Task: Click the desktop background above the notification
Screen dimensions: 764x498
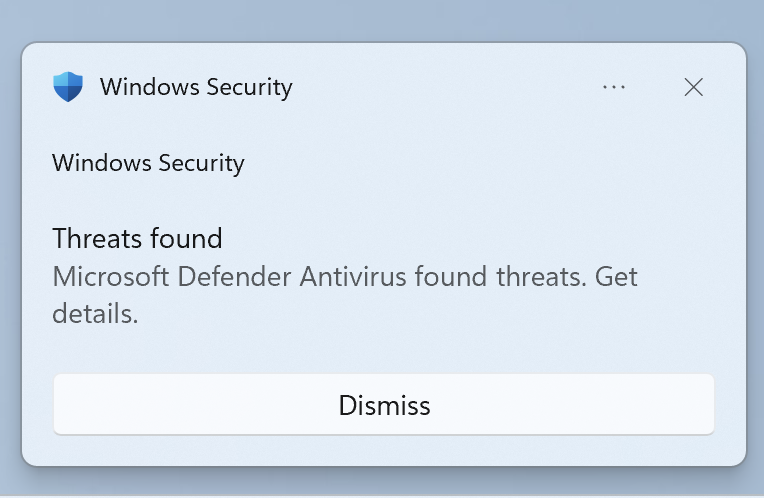Action: point(382,19)
